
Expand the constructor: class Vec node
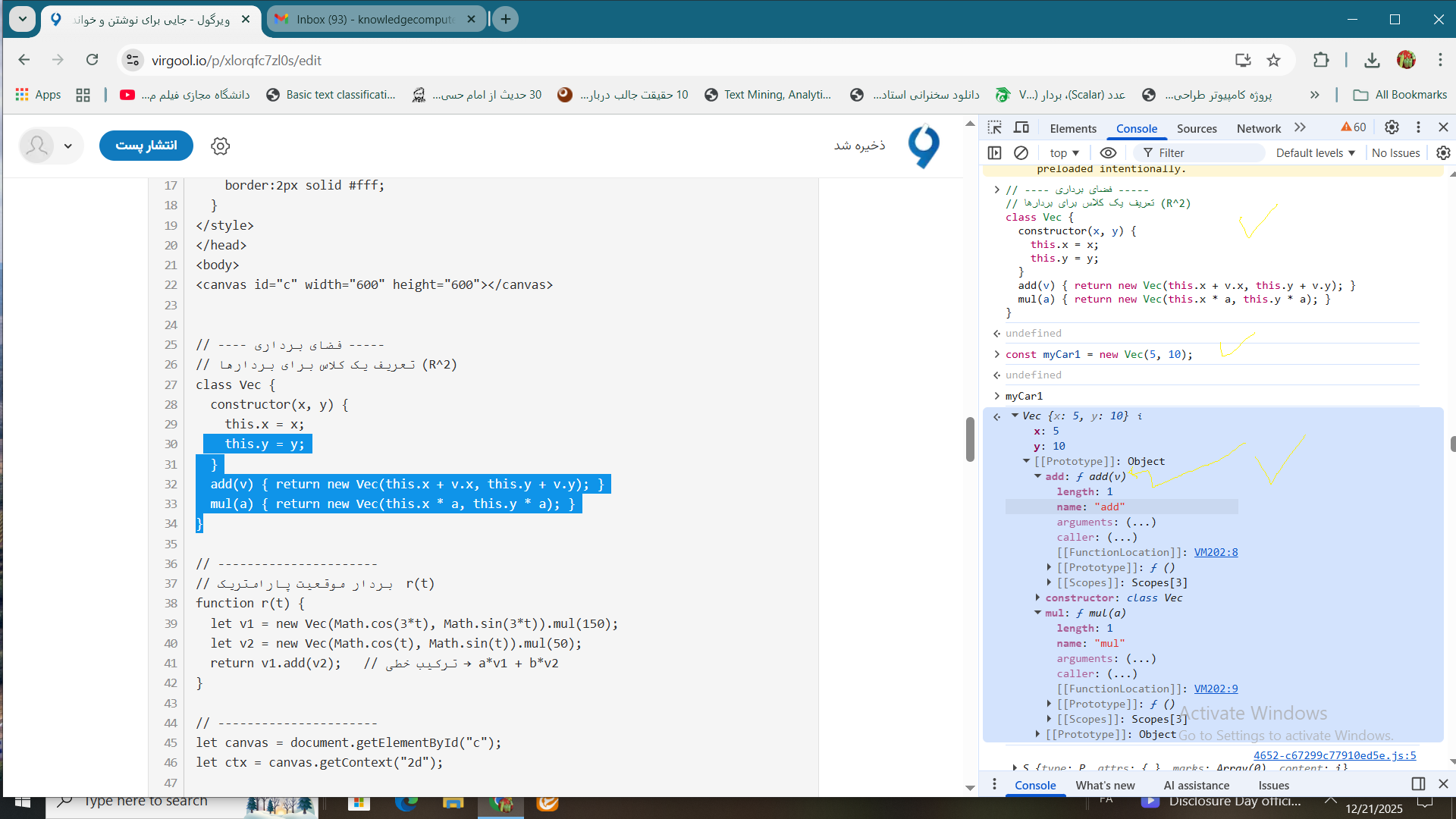click(1038, 598)
